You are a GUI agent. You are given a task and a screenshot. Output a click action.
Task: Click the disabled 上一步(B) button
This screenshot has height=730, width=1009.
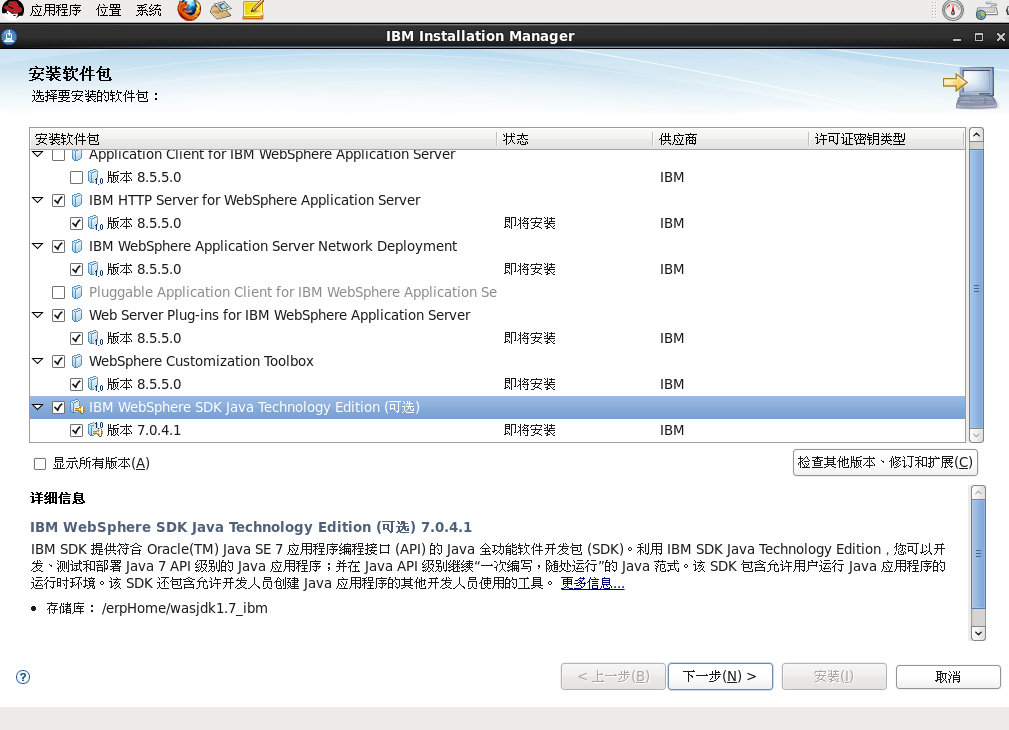pyautogui.click(x=613, y=677)
